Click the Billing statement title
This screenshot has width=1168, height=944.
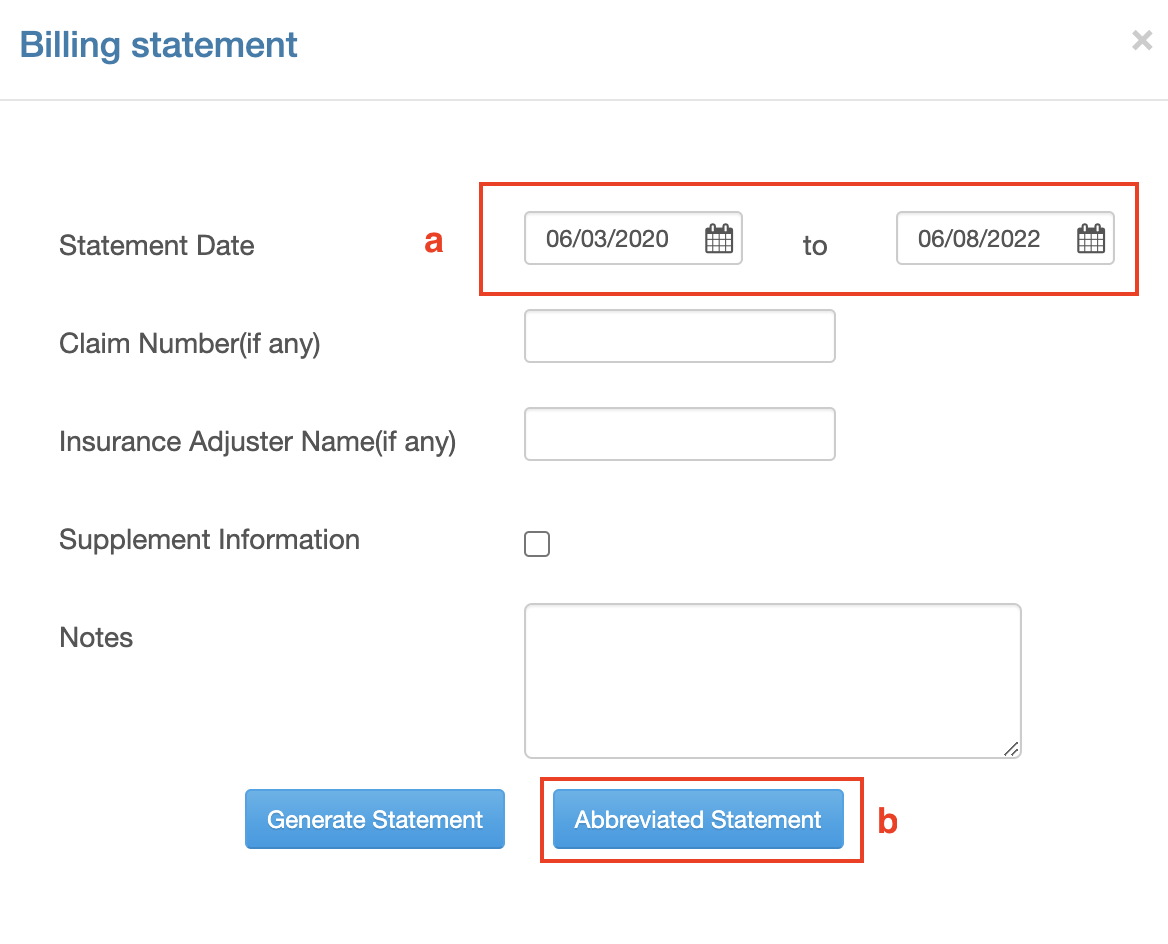(x=157, y=44)
